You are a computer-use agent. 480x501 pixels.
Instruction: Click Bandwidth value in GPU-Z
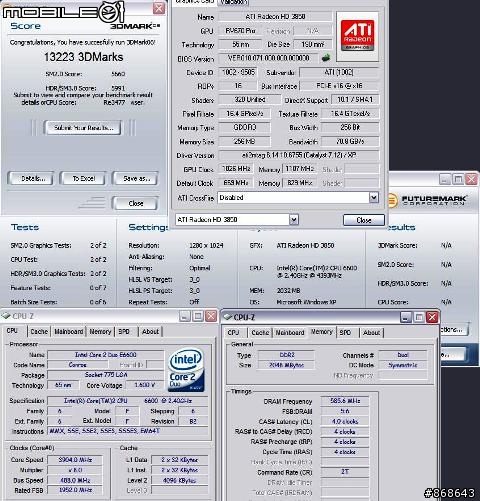350,141
